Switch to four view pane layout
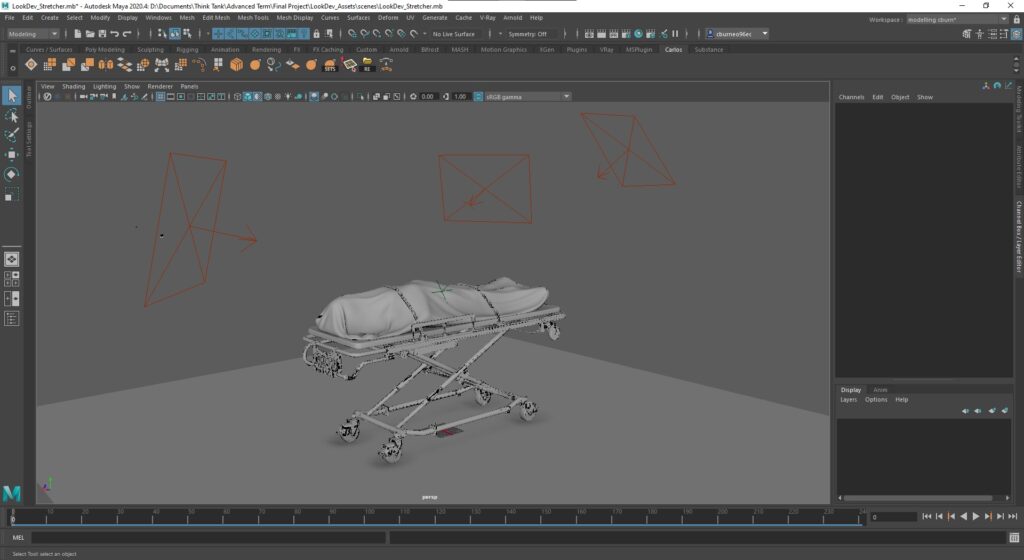1024x560 pixels. coord(11,279)
